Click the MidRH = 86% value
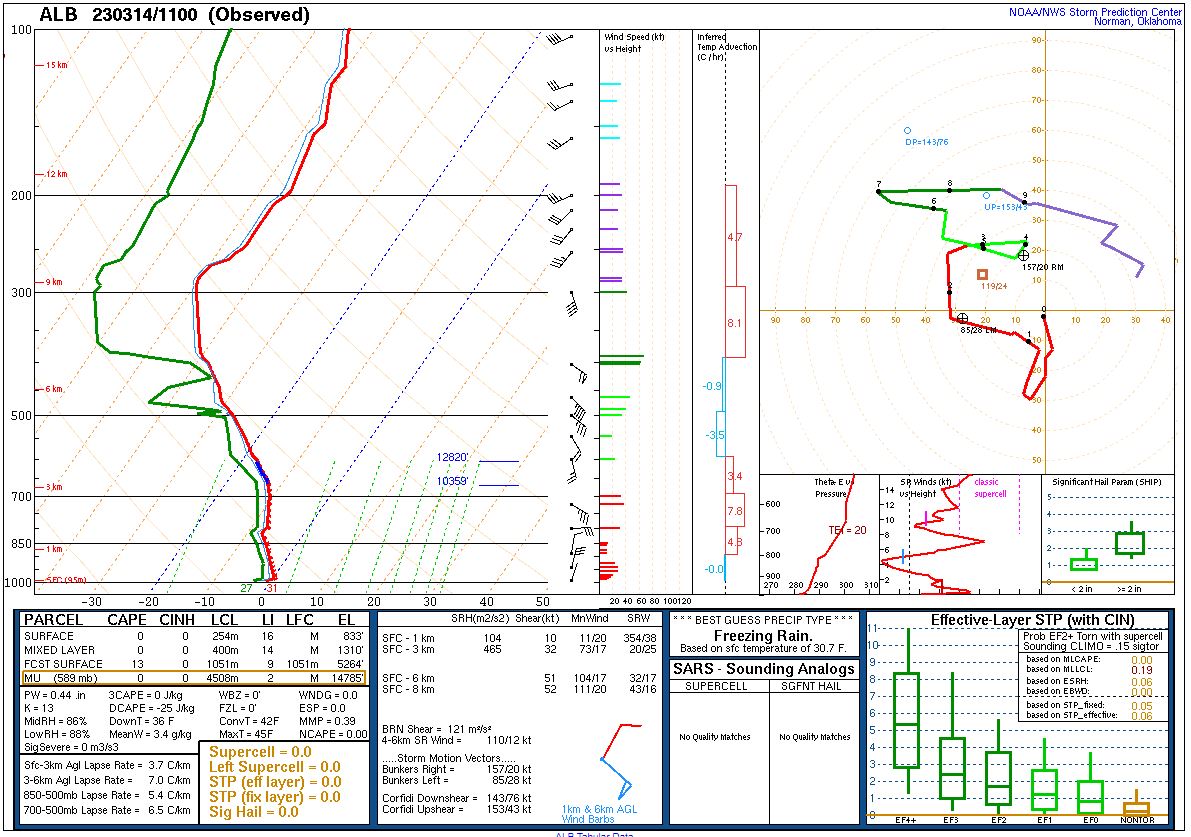Screen dimensions: 1191x837 tap(55, 721)
